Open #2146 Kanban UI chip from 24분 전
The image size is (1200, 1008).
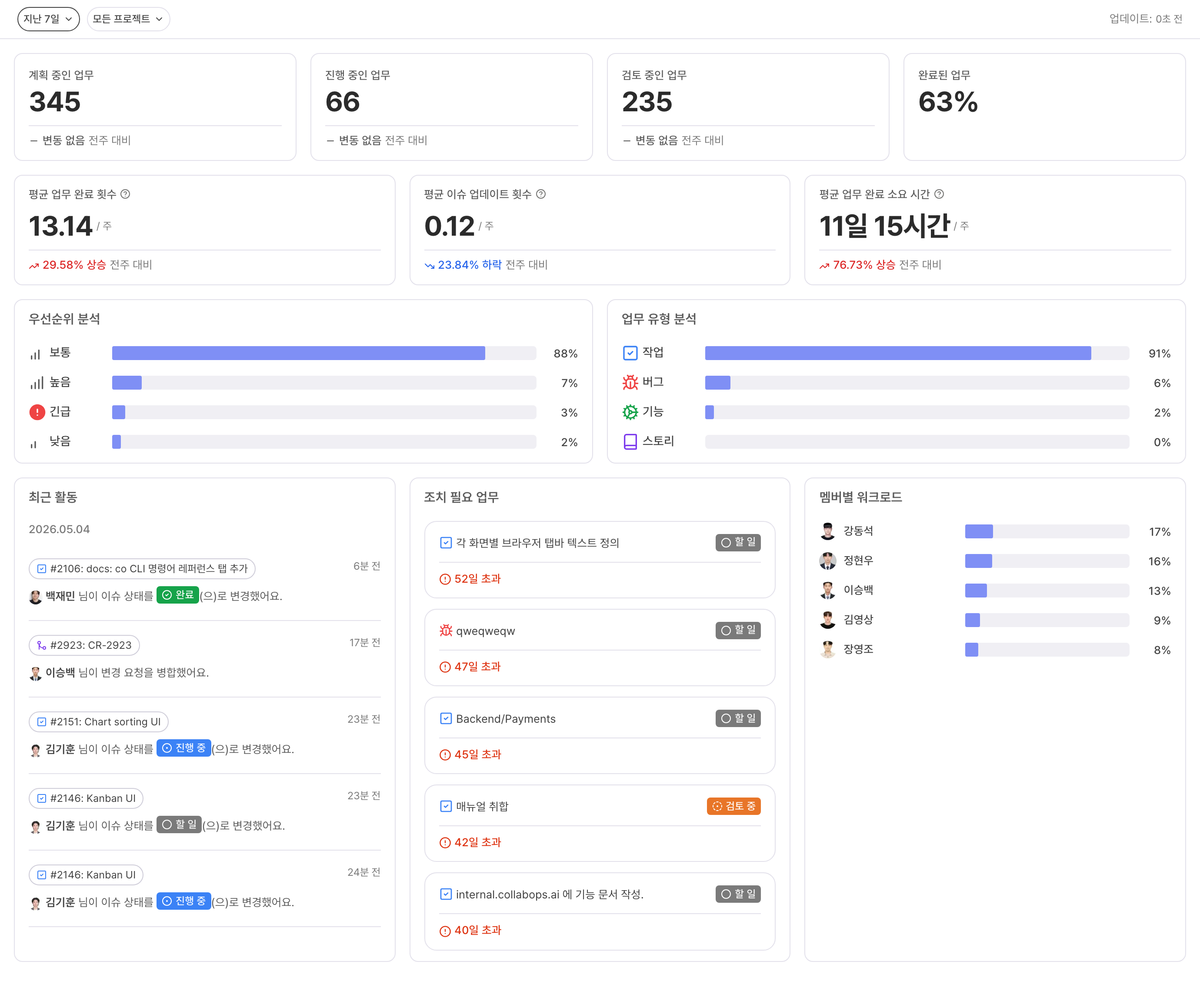tap(86, 875)
